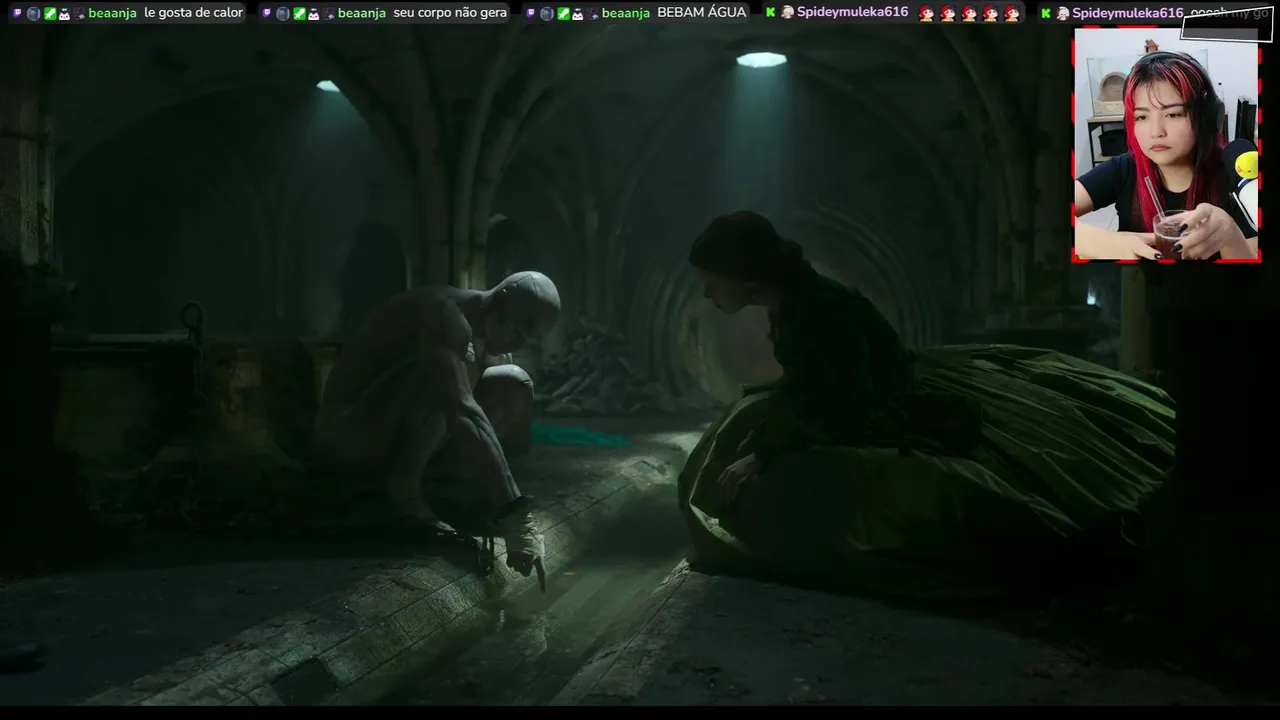Click Twitch icon before 'seu corpo não gera' message

(267, 13)
